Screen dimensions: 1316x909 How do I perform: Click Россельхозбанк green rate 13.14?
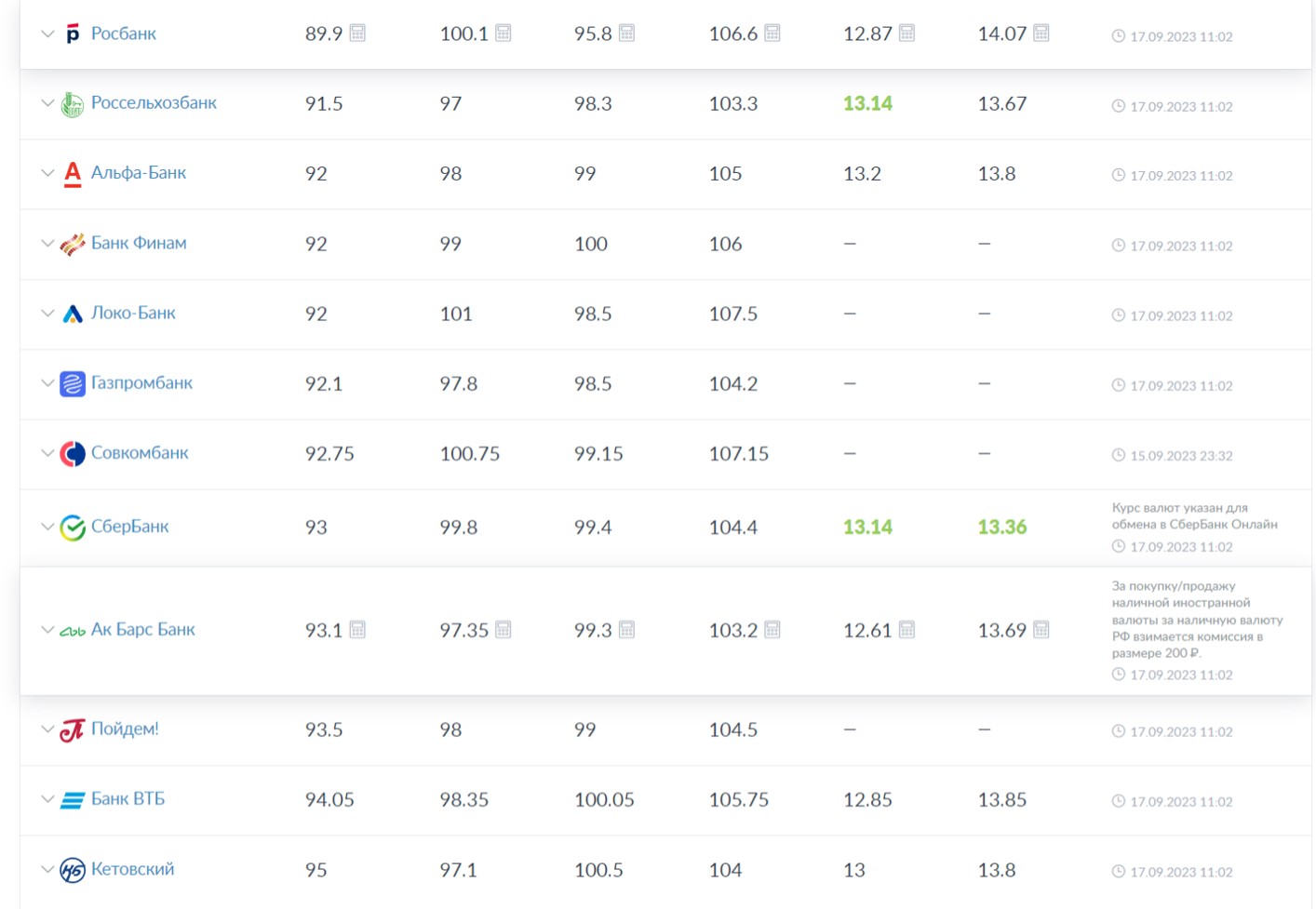[867, 103]
